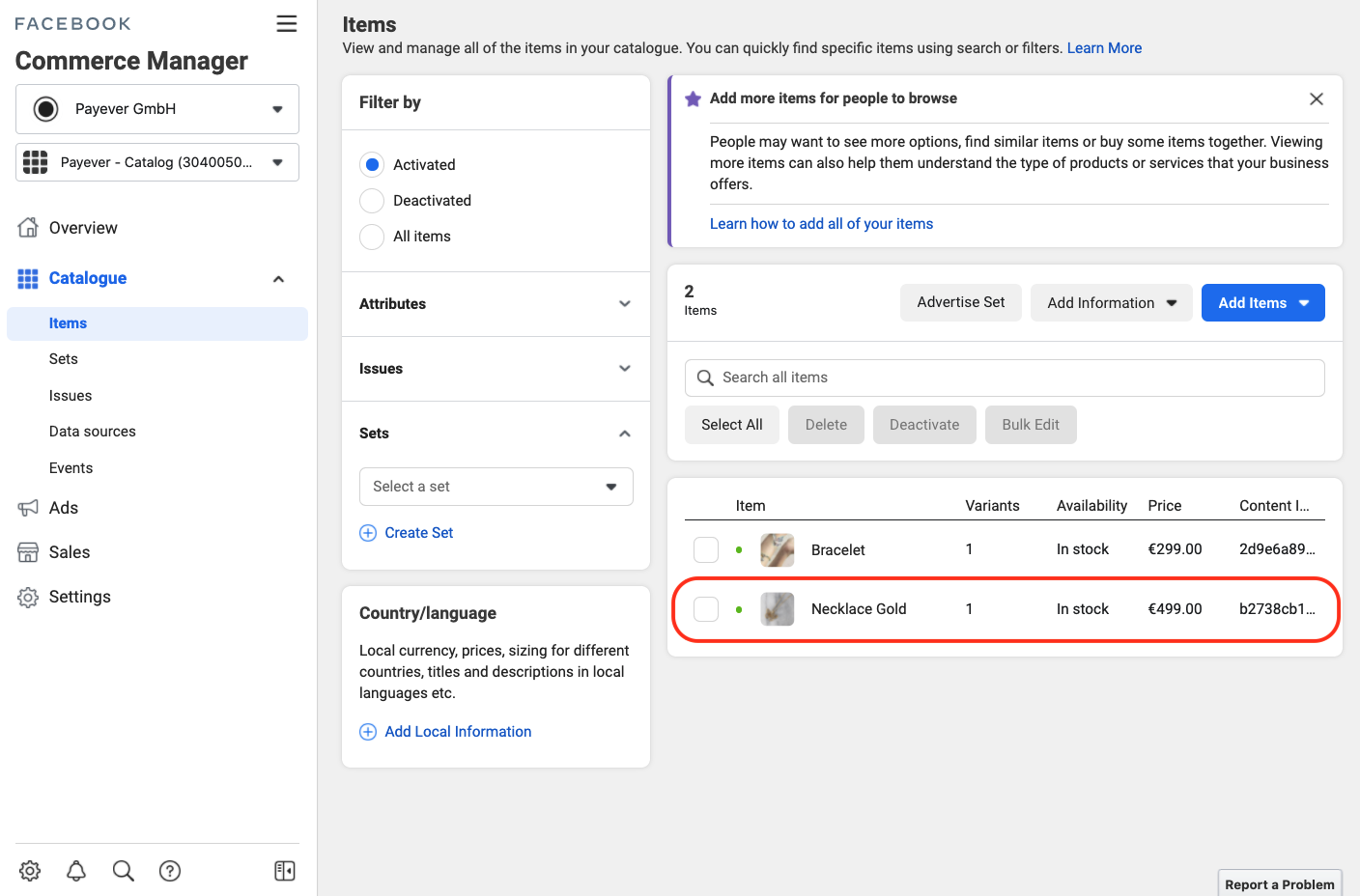Click the Add Local Information link
The image size is (1360, 896).
click(x=458, y=732)
